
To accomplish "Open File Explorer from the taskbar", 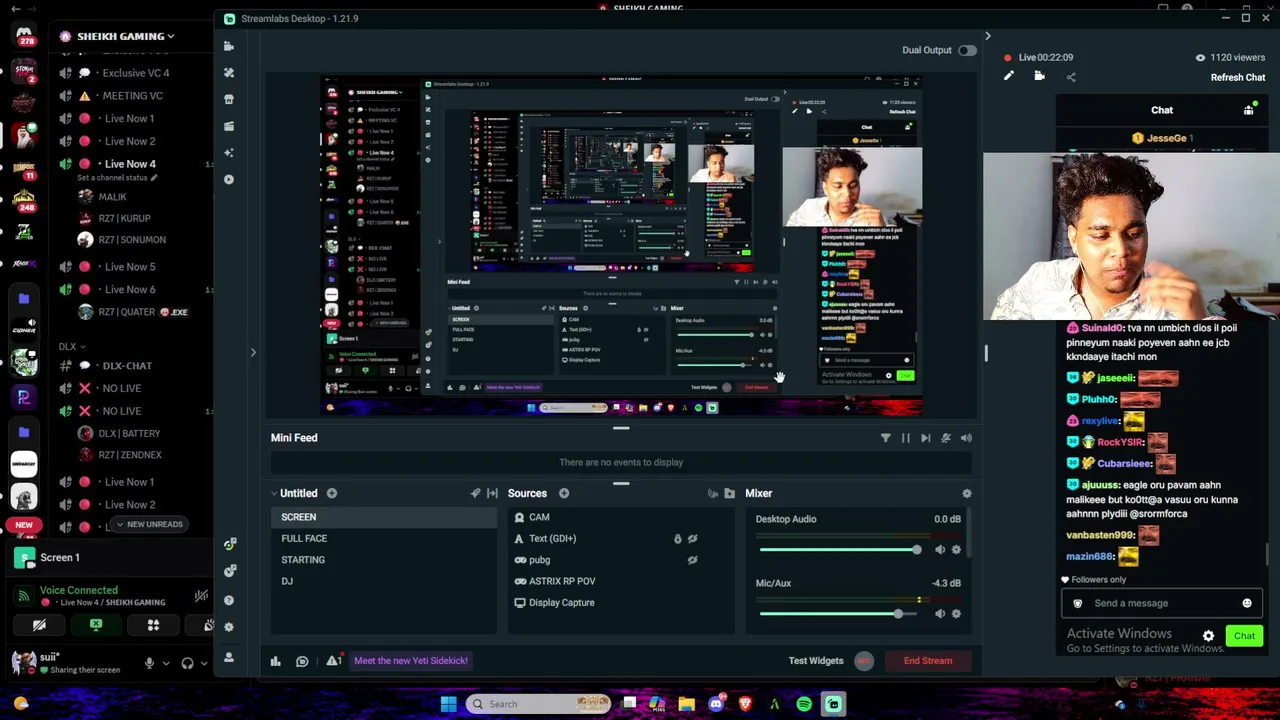I will click(x=686, y=704).
